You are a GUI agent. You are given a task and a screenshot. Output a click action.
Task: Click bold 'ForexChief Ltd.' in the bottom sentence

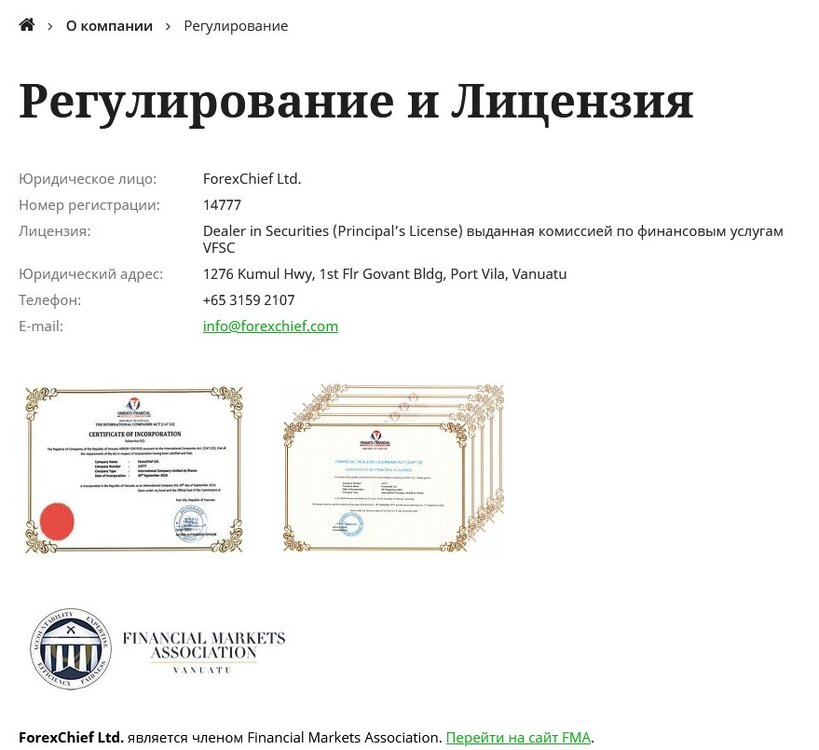[71, 737]
